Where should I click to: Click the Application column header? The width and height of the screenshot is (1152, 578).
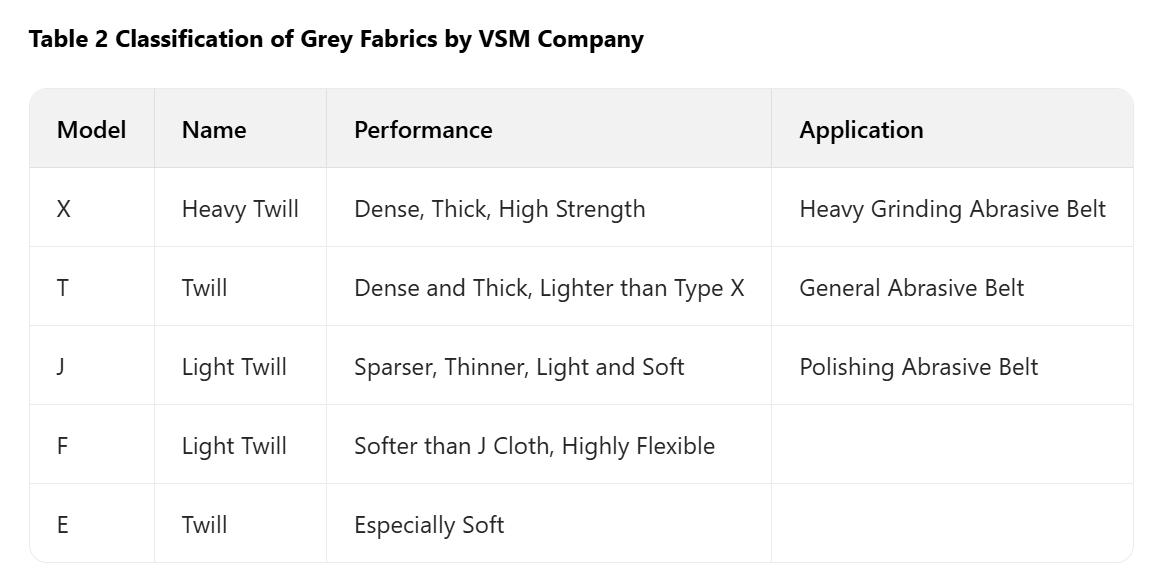[x=861, y=130]
